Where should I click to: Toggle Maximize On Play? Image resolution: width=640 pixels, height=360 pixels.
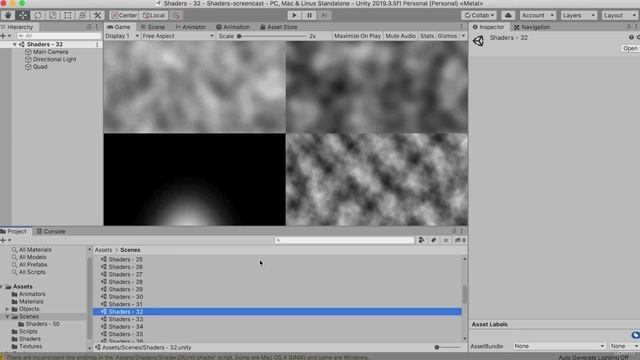[357, 36]
